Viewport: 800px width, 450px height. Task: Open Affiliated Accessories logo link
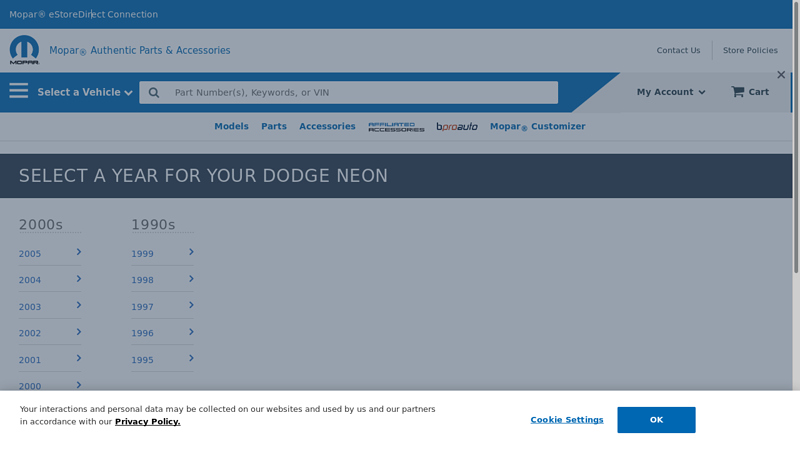396,127
